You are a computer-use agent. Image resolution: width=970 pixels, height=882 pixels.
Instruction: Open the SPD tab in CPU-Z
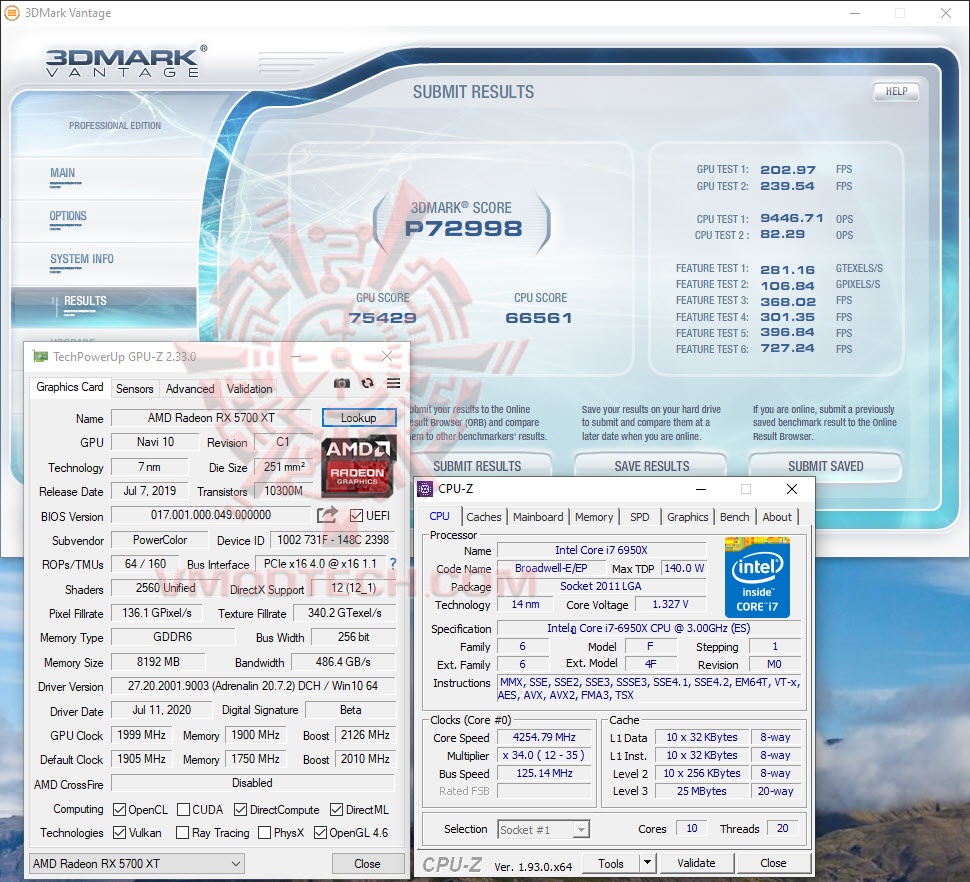point(640,517)
